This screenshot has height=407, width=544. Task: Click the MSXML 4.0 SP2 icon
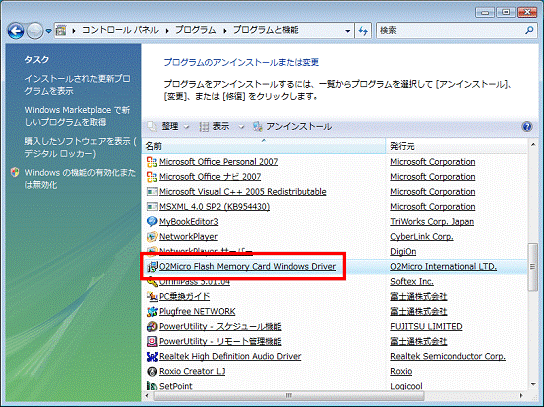(x=152, y=207)
